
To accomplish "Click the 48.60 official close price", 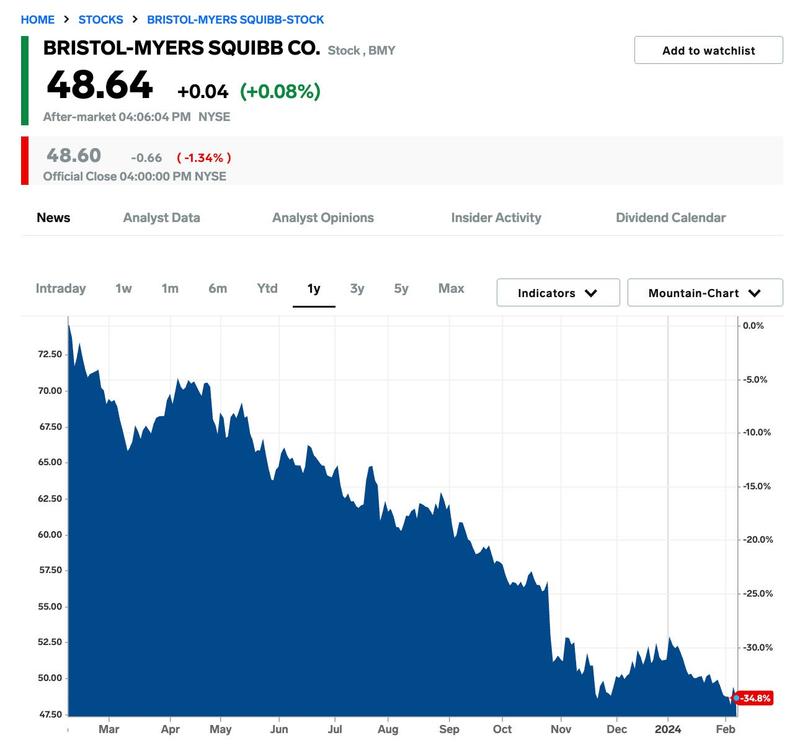I will (74, 155).
